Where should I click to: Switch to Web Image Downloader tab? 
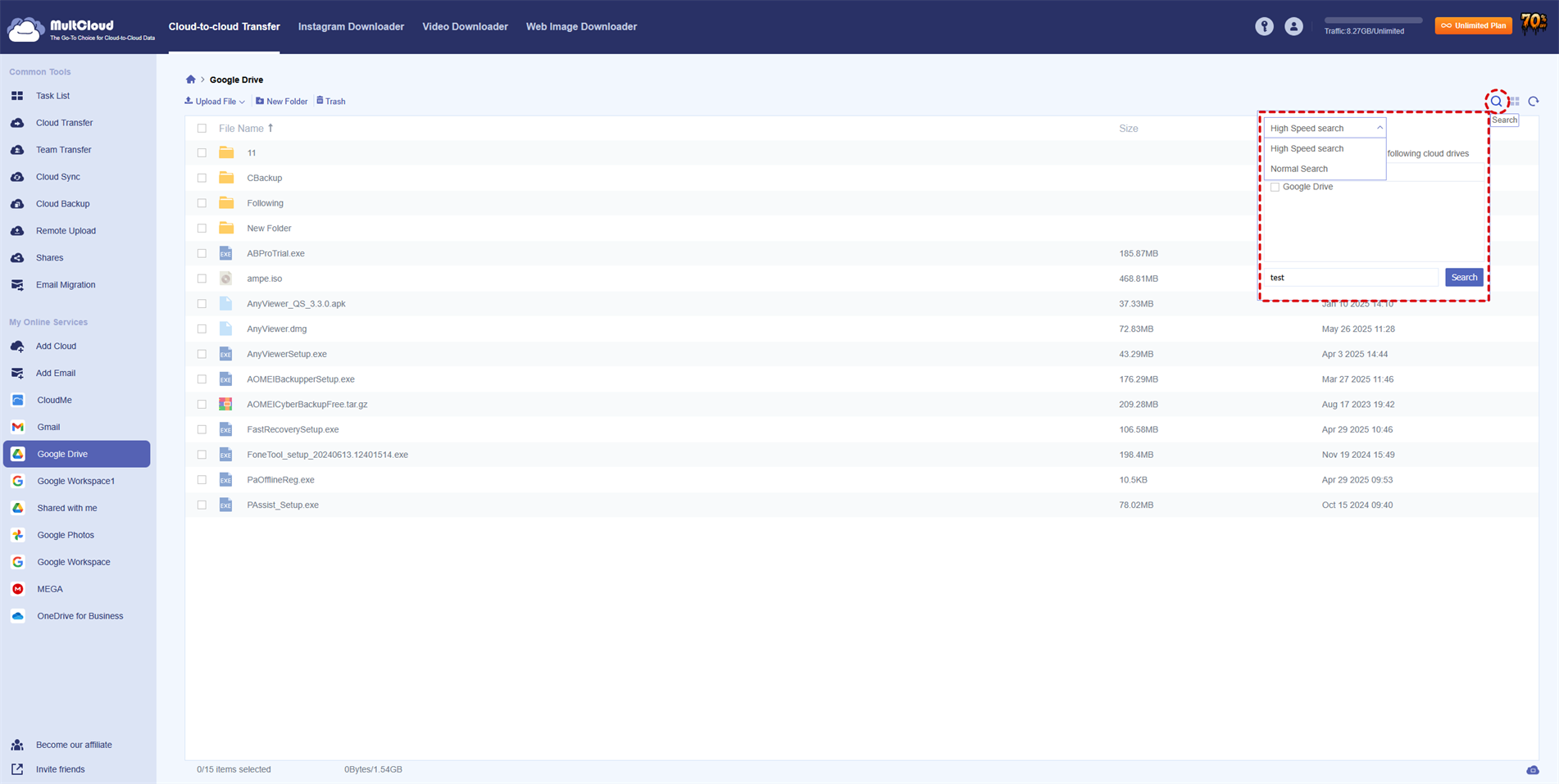pyautogui.click(x=581, y=27)
